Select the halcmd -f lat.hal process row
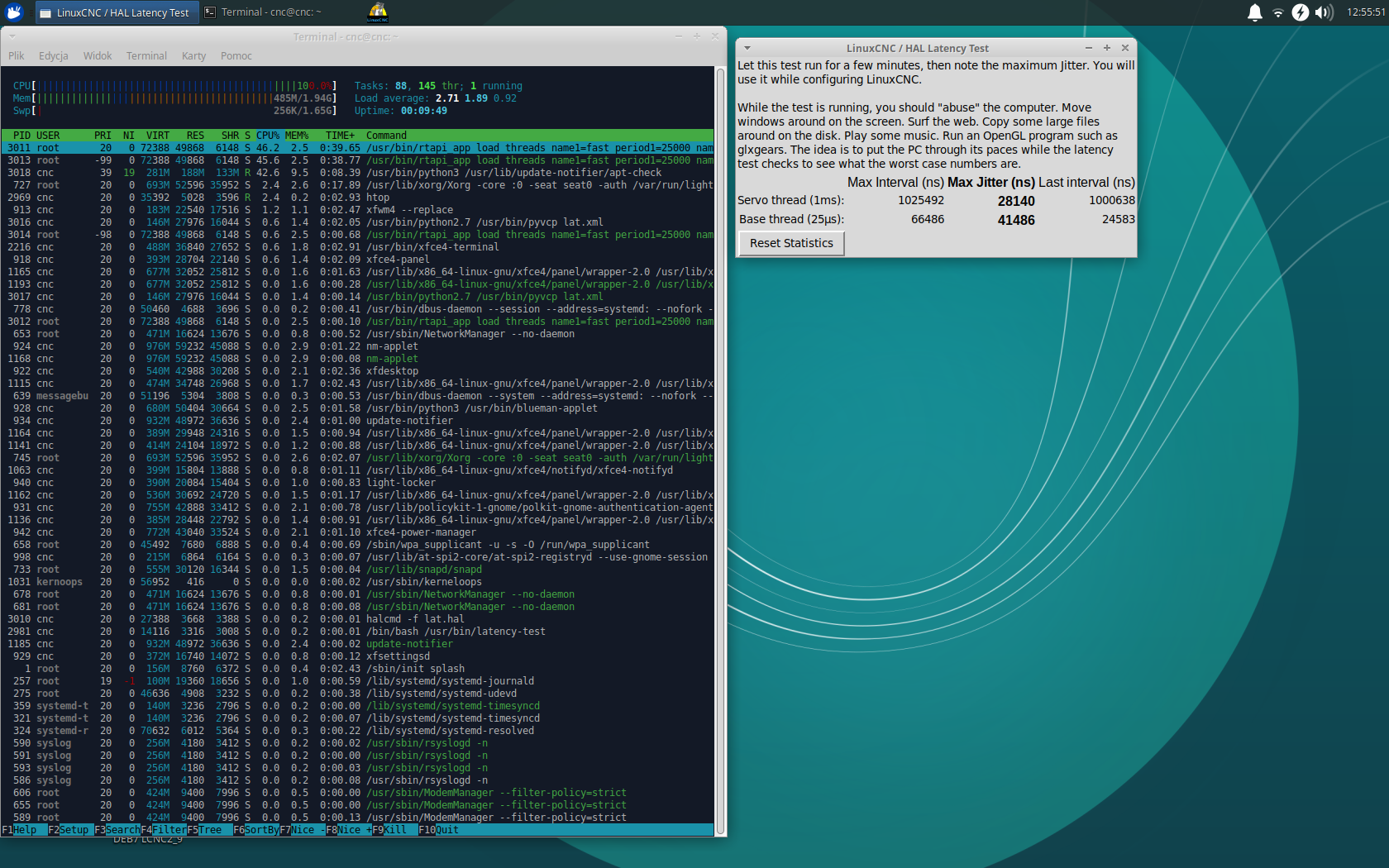The image size is (1389, 868). [x=357, y=619]
